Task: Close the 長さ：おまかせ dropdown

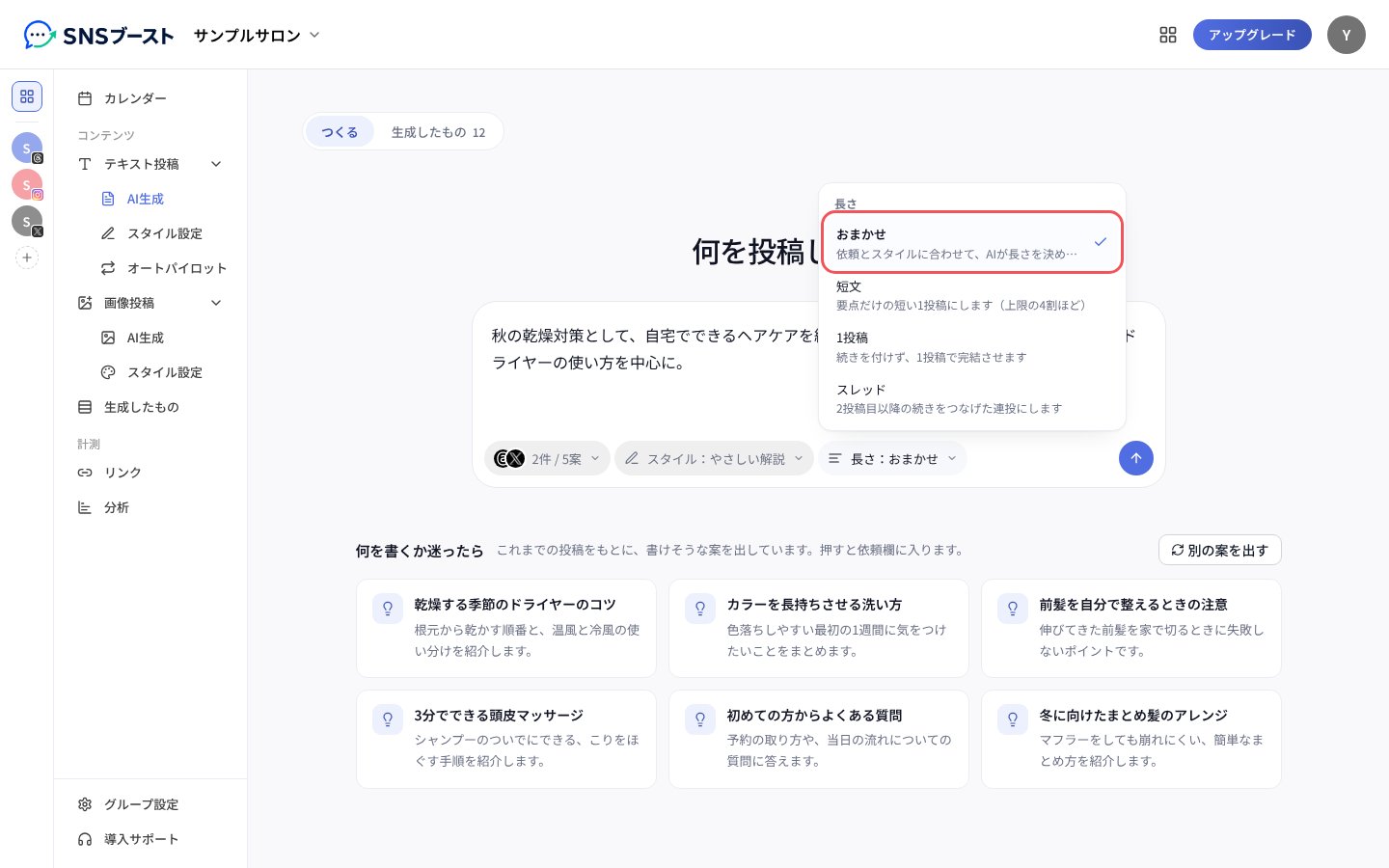Action: (x=892, y=458)
